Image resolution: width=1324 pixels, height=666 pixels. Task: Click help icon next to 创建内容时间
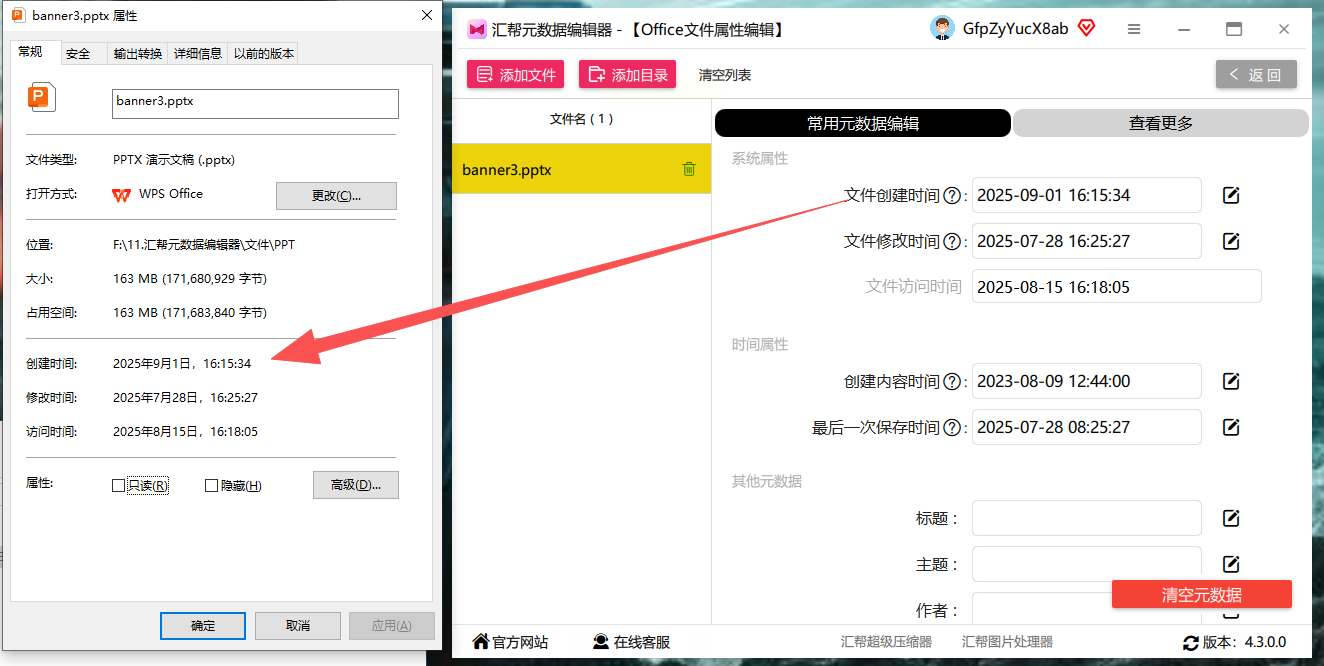point(952,382)
